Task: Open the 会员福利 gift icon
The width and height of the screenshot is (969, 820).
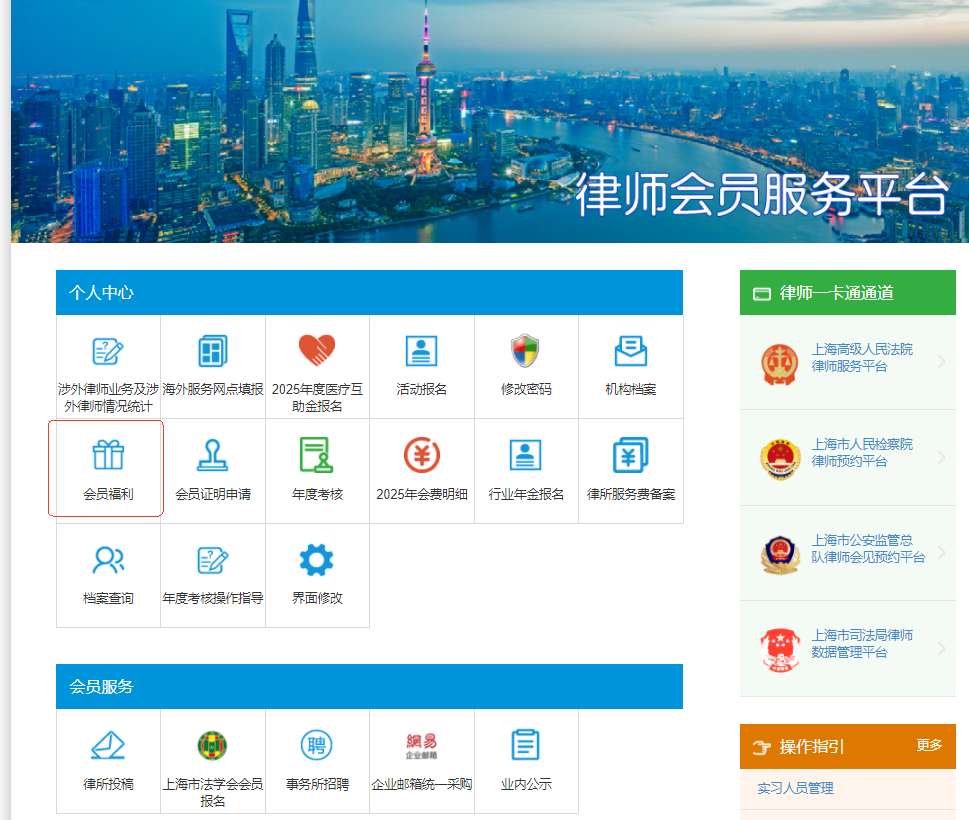Action: [x=108, y=455]
